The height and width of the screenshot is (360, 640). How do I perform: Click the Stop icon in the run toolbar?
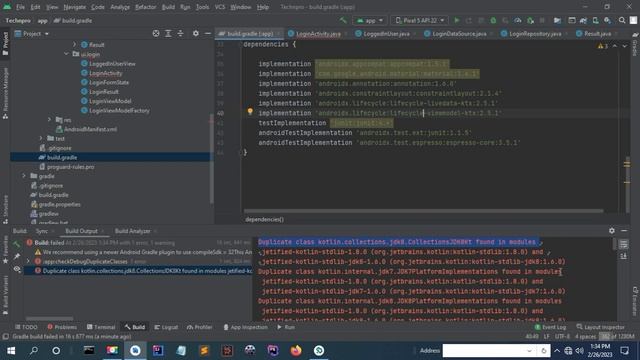click(x=542, y=20)
